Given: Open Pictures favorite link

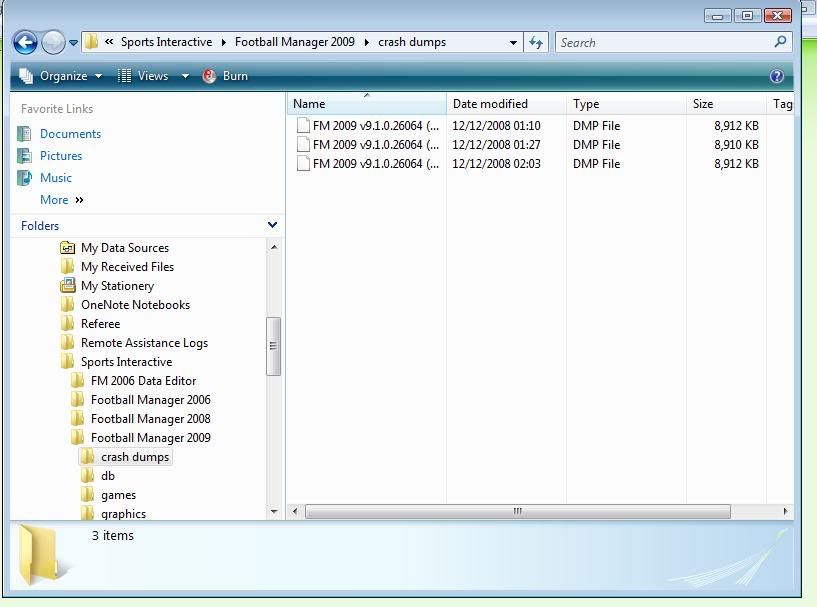Looking at the screenshot, I should pyautogui.click(x=61, y=156).
